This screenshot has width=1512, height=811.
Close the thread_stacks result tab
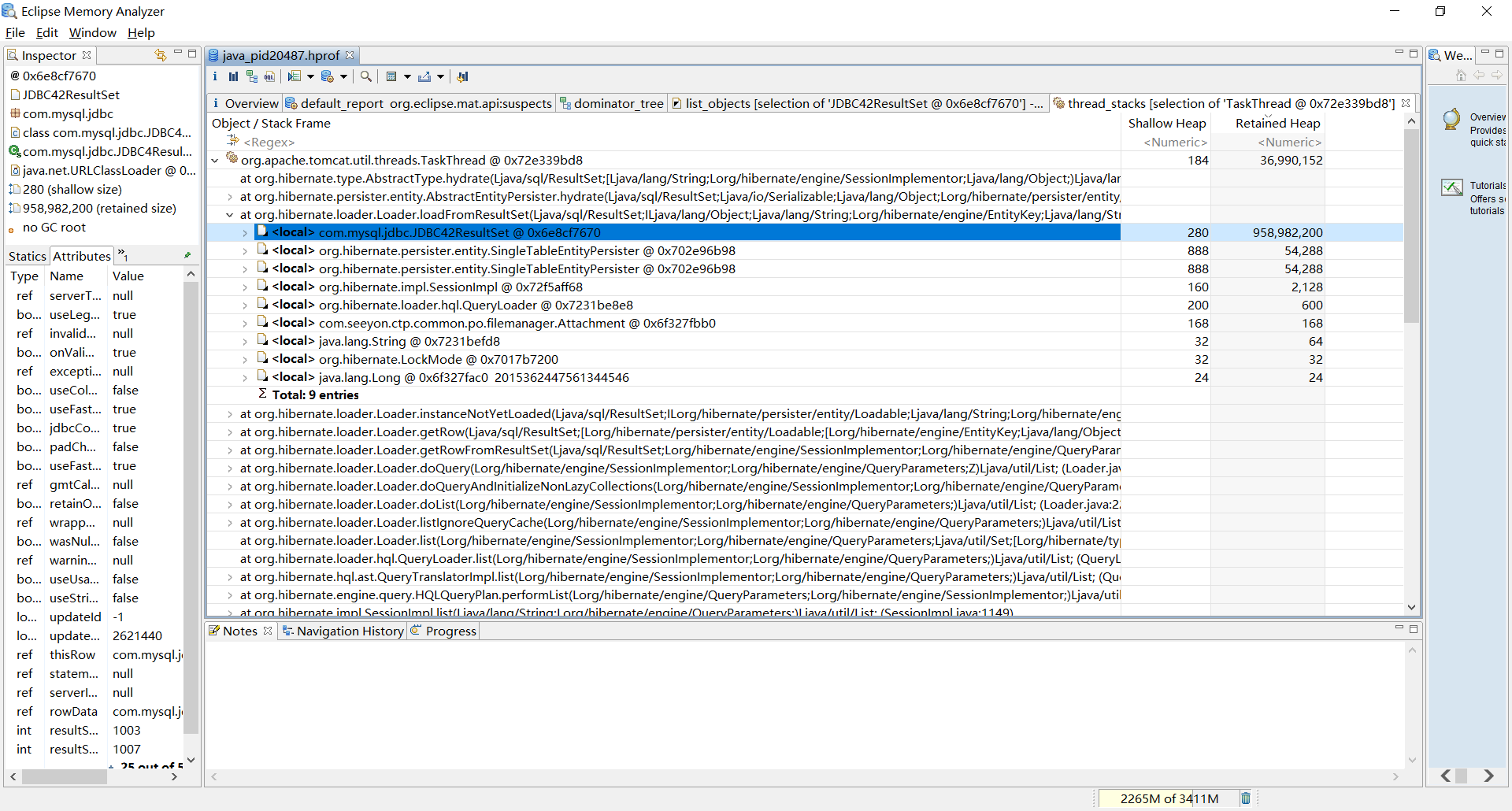(x=1406, y=103)
